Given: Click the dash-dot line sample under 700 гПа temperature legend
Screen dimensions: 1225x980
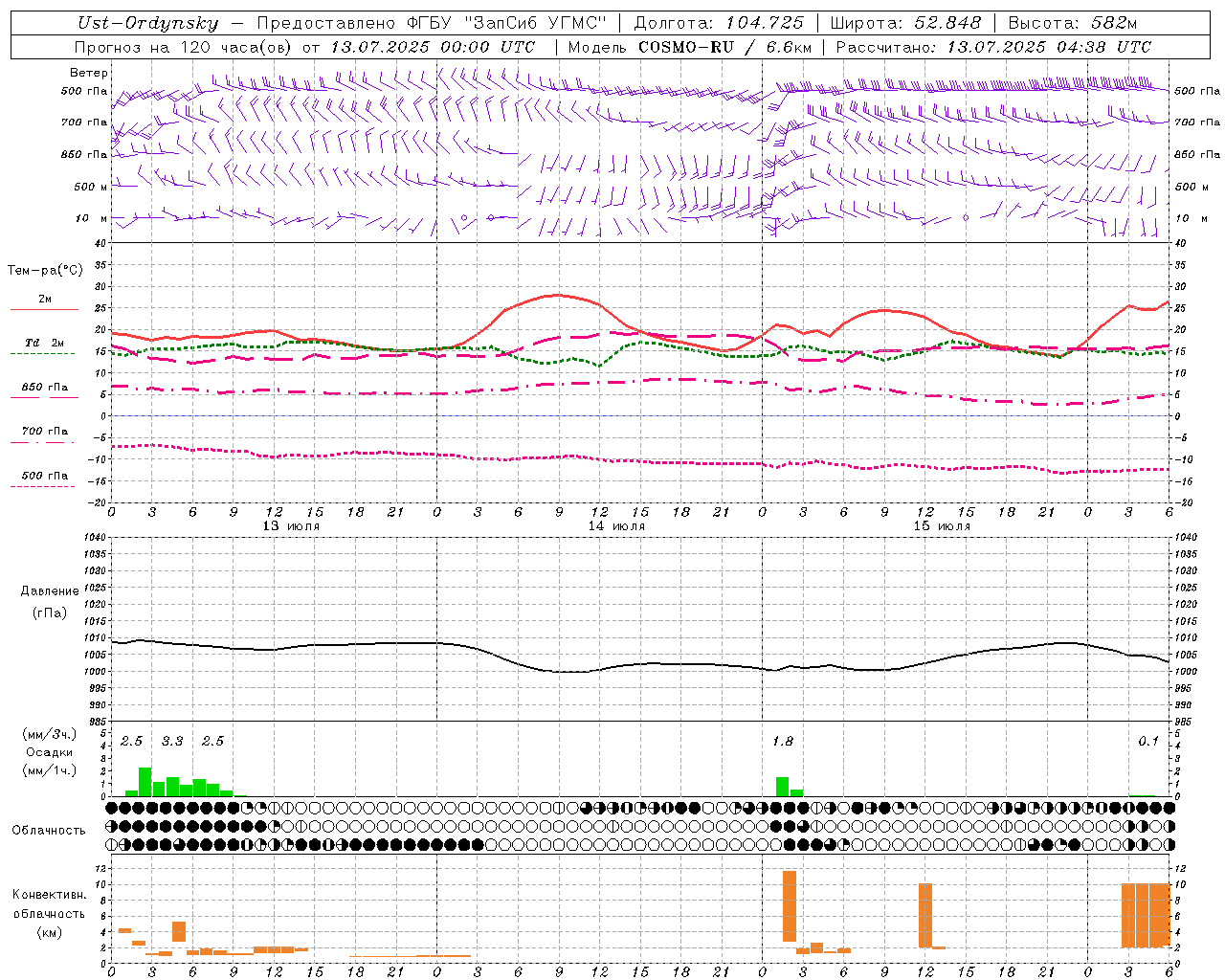Looking at the screenshot, I should (42, 442).
